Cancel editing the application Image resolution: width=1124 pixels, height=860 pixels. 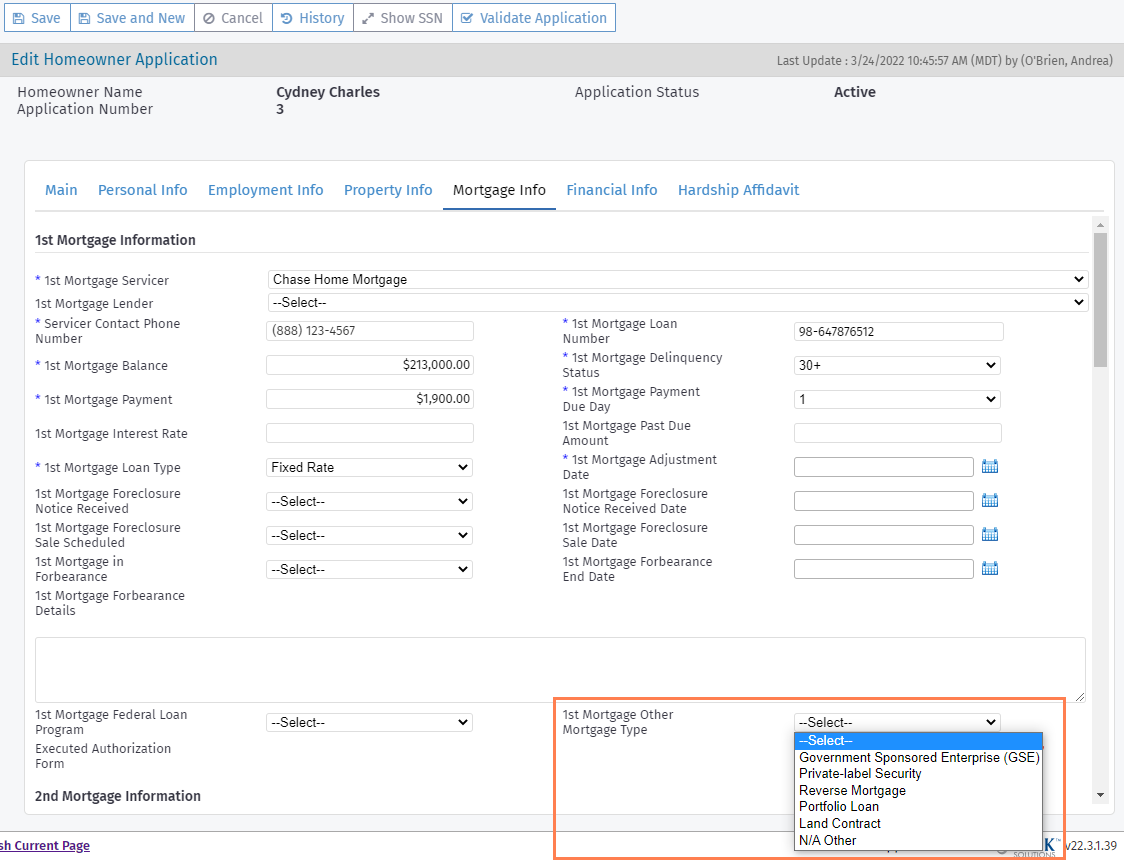[x=233, y=18]
